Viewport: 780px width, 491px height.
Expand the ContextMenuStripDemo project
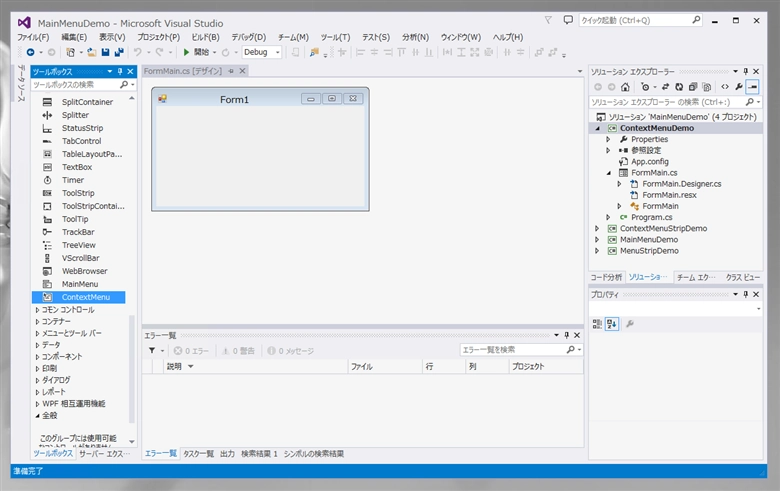597,228
